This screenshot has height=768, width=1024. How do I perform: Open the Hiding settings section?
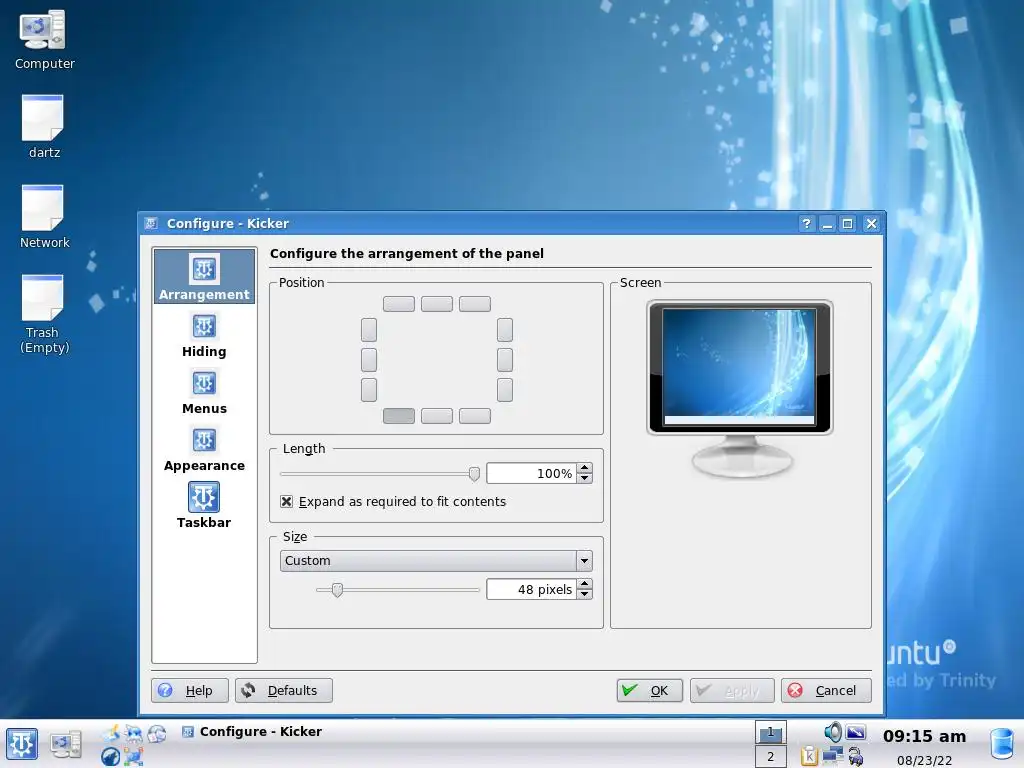click(x=204, y=336)
